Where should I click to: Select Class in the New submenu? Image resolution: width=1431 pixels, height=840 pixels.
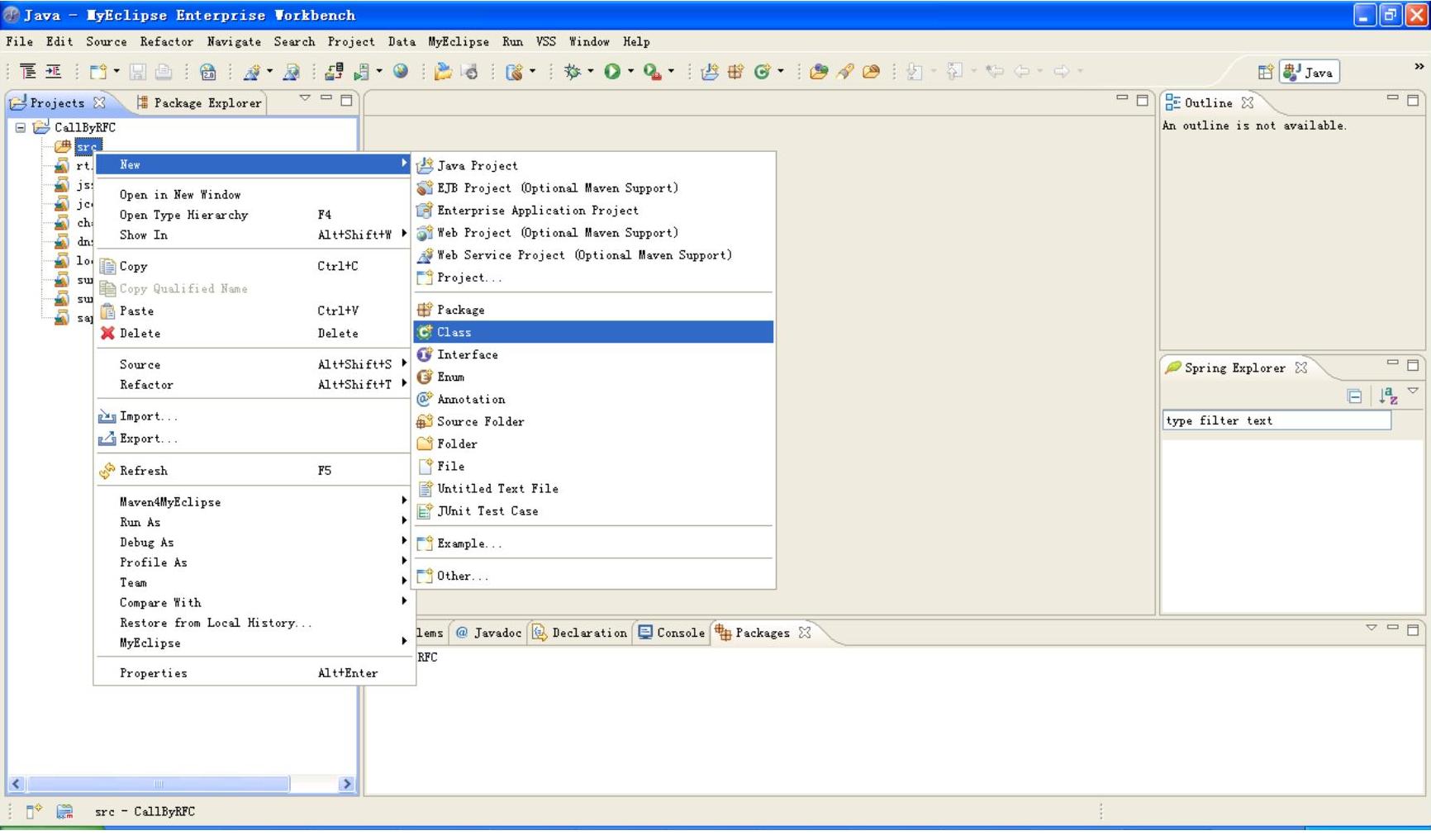[593, 332]
